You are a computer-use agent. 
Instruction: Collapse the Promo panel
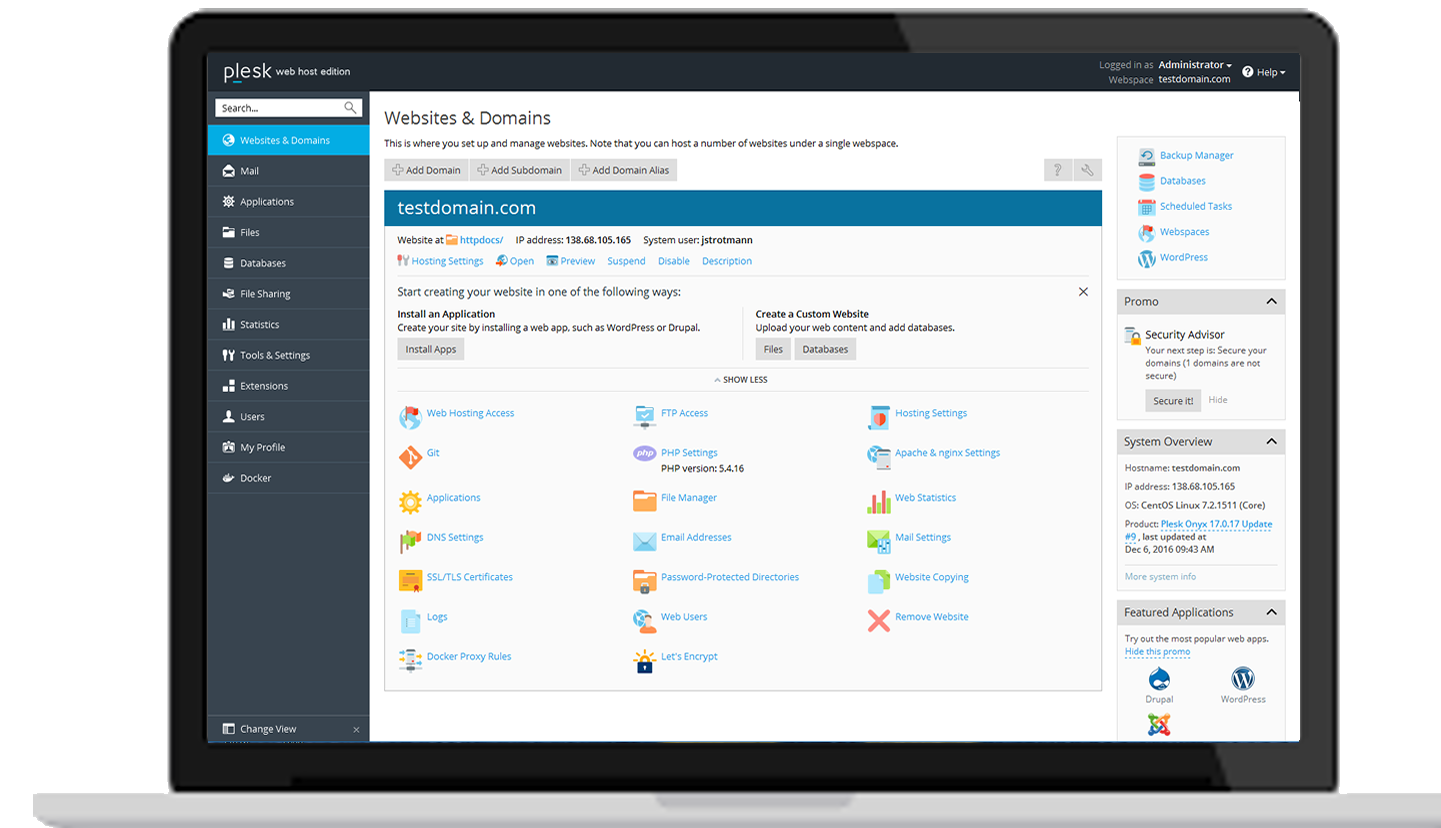(x=1271, y=301)
